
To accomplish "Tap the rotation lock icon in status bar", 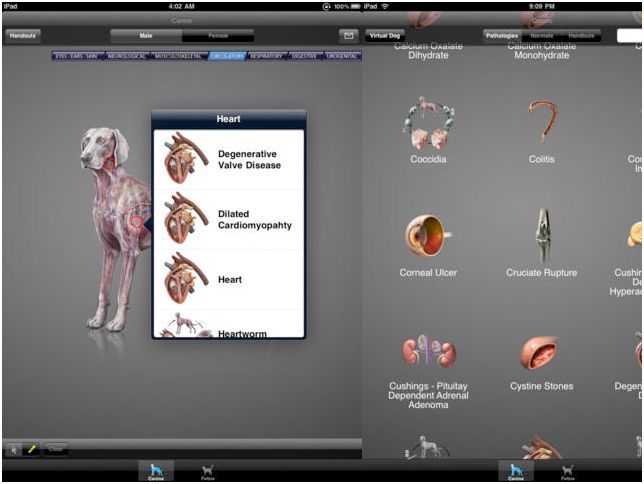I will (327, 7).
